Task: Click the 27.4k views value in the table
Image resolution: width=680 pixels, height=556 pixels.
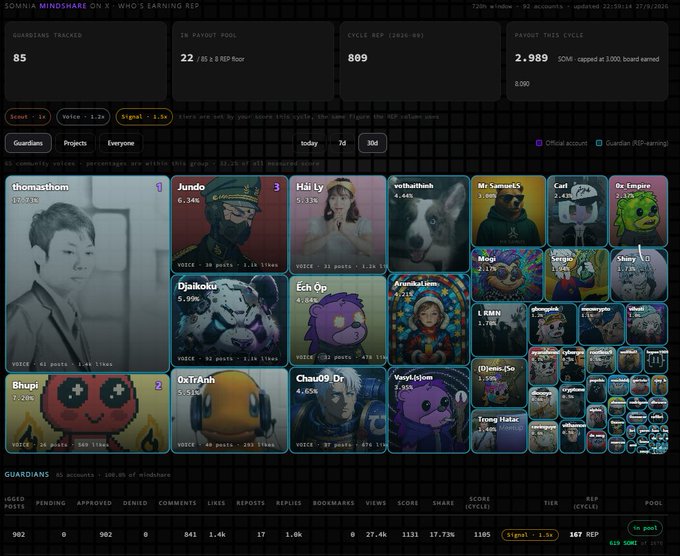Action: (376, 535)
